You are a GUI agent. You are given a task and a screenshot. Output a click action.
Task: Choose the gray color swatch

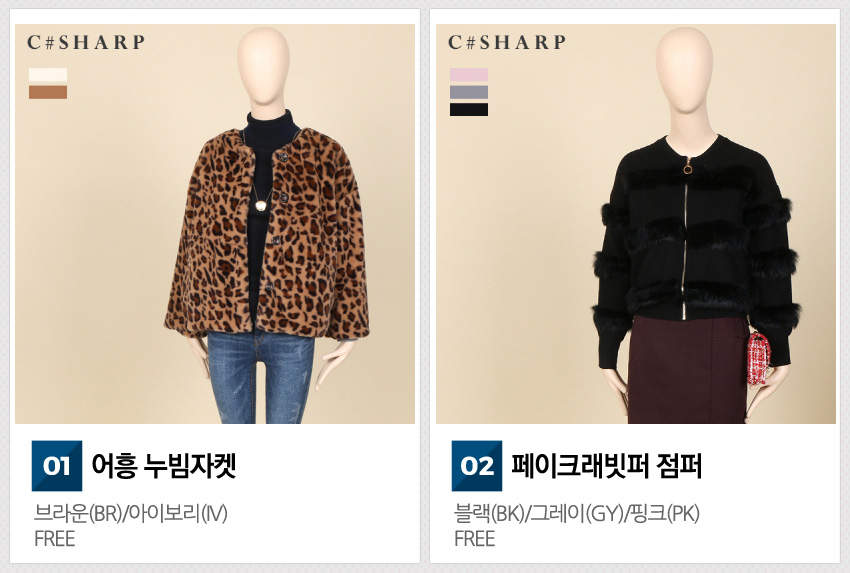pyautogui.click(x=469, y=92)
